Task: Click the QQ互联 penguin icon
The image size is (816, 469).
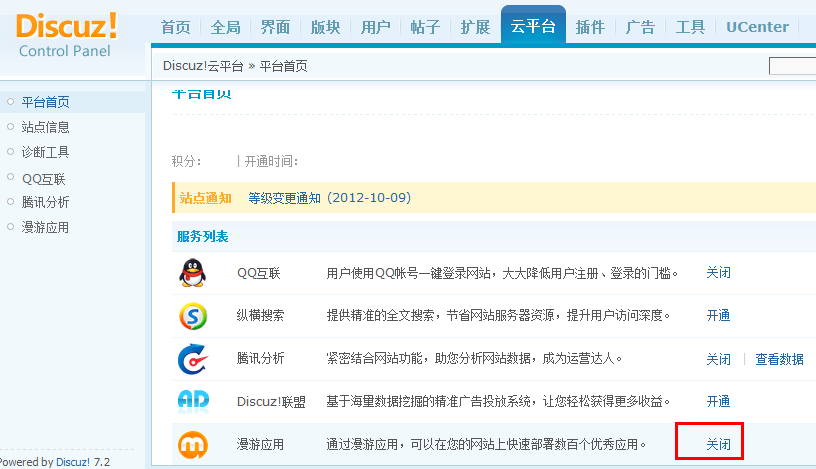Action: (193, 273)
